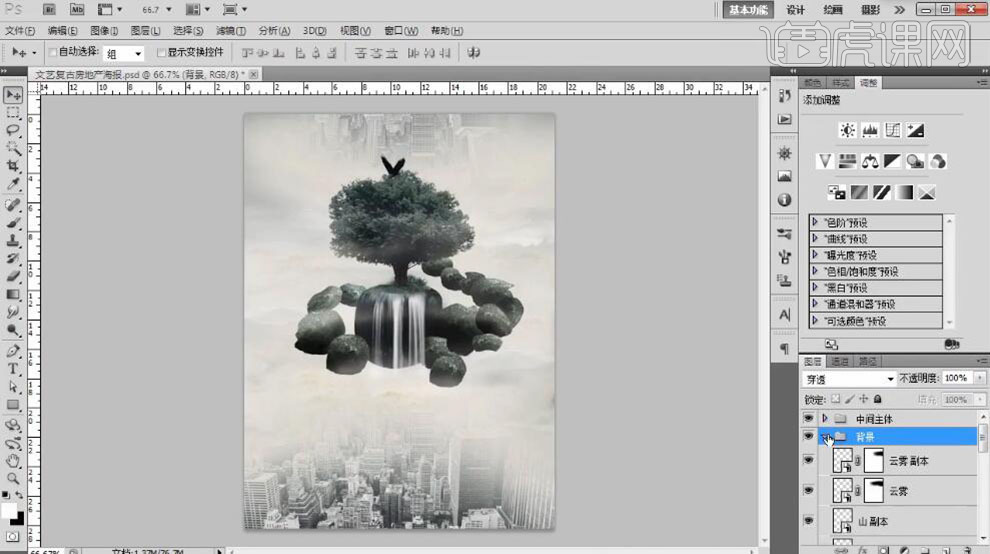This screenshot has height=554, width=990.
Task: Select the Move tool
Action: point(13,95)
